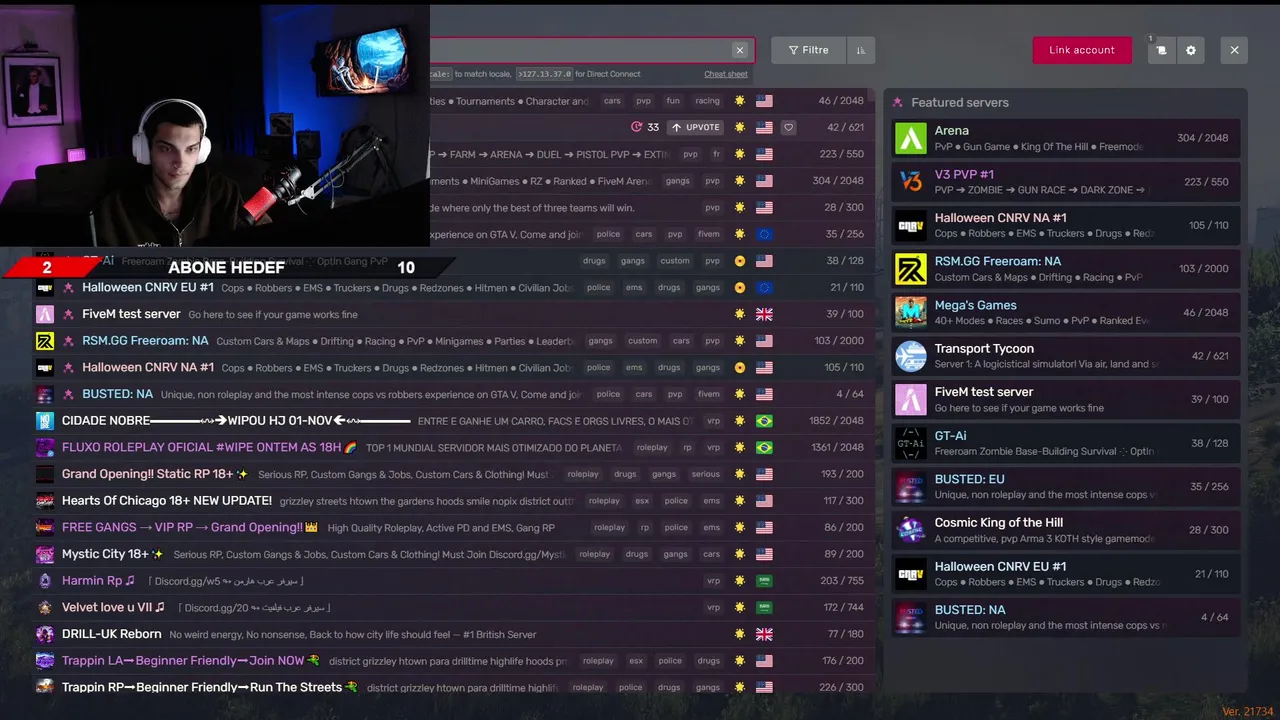Select the Trappin RP Beginner Friendly server
The image size is (1280, 720).
tap(455, 687)
